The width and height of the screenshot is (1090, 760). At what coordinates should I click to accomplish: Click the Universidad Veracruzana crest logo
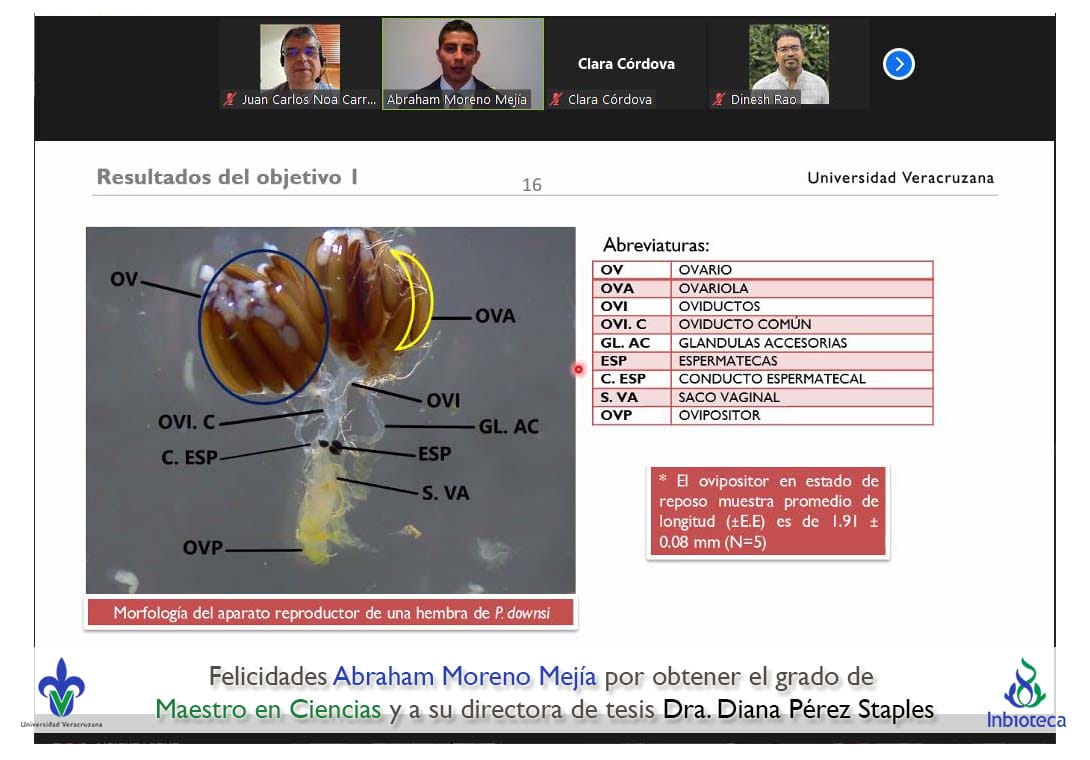(x=61, y=689)
